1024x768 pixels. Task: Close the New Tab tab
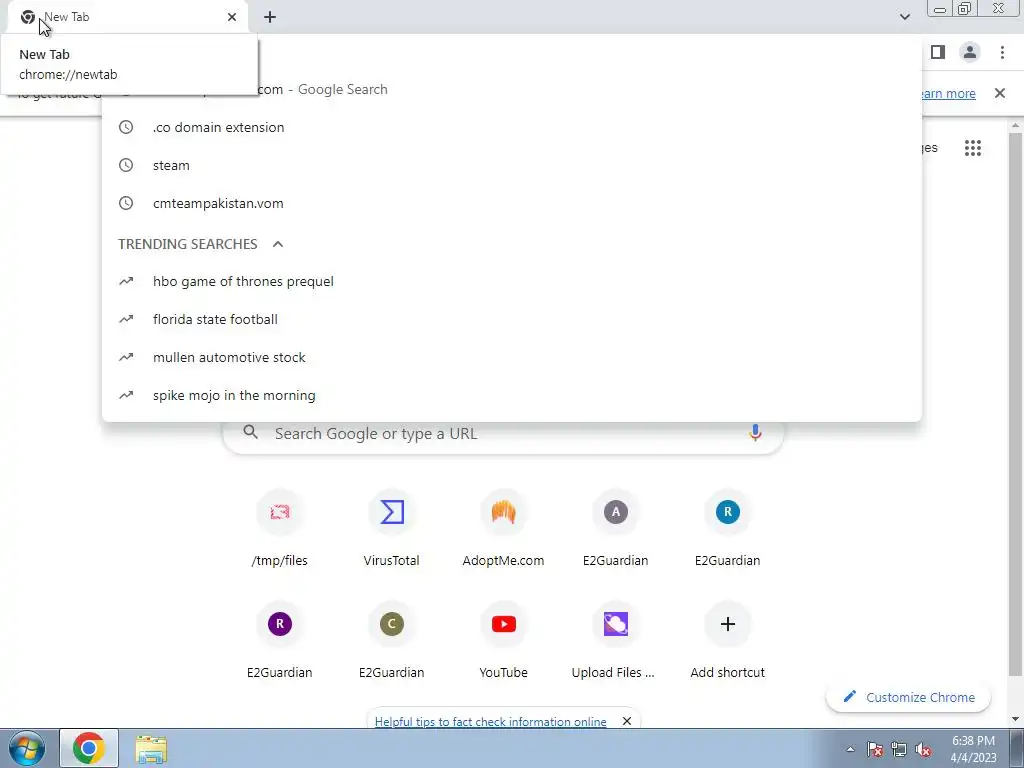[232, 17]
